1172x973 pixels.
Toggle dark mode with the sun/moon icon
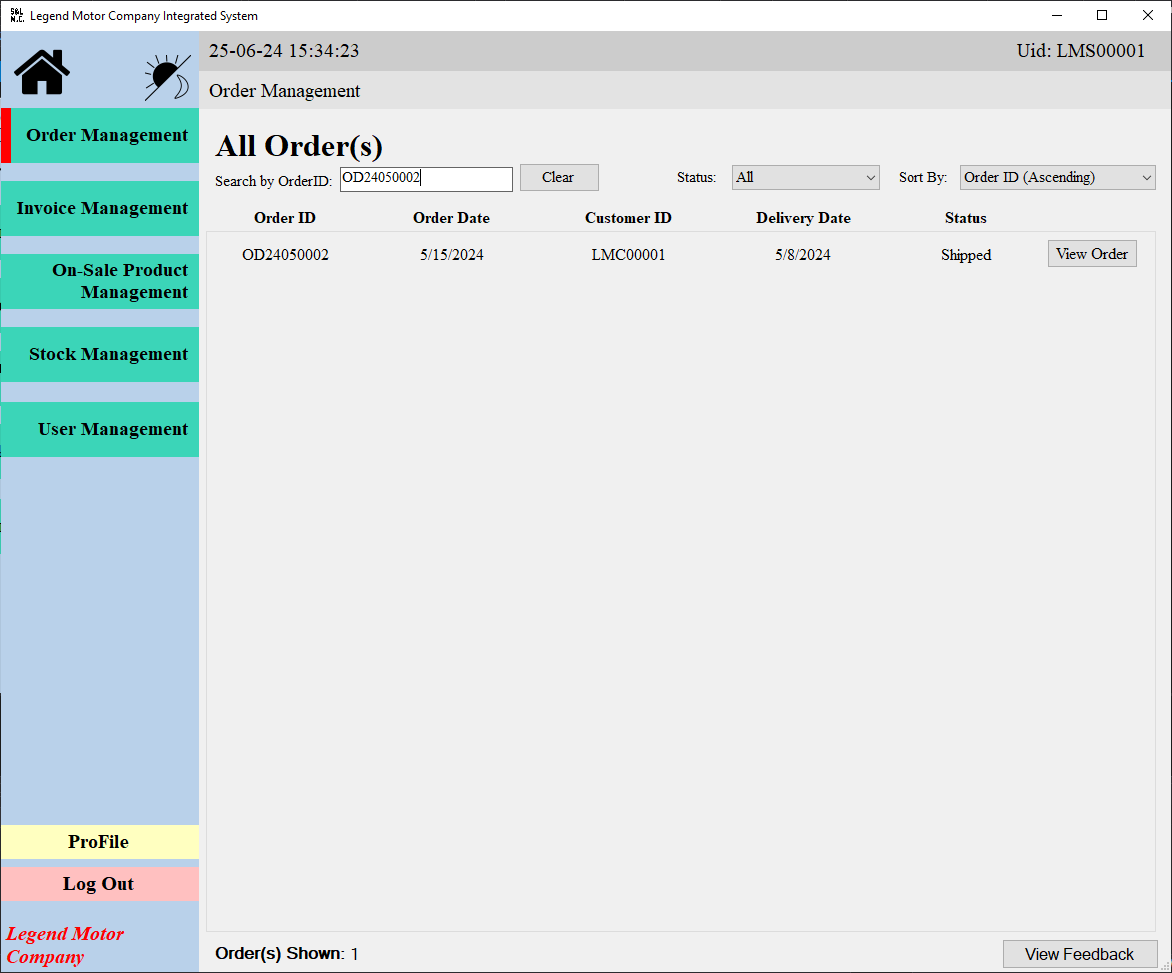click(x=165, y=72)
